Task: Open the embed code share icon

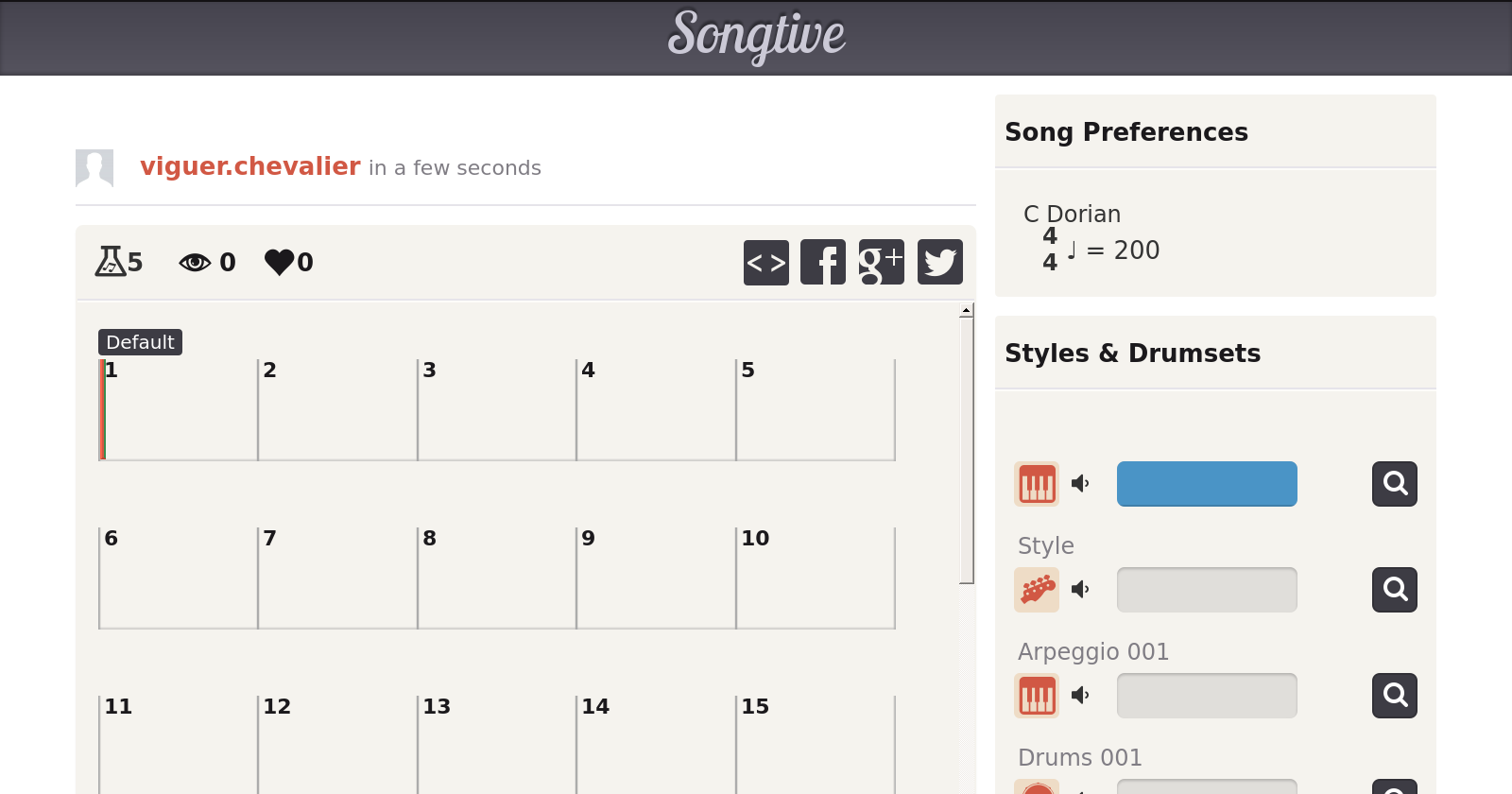Action: click(x=765, y=262)
